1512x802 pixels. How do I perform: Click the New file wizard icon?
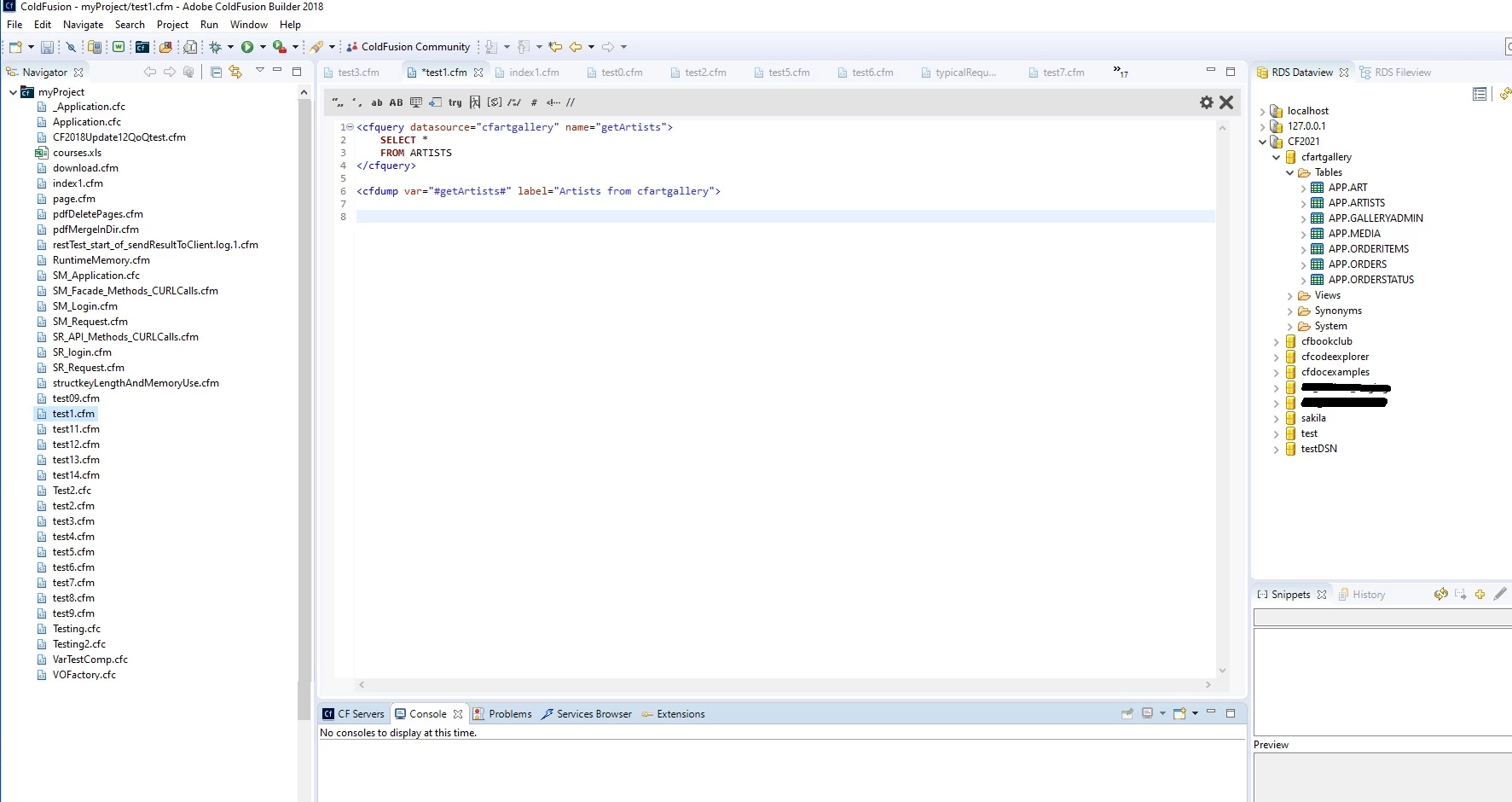[x=15, y=47]
